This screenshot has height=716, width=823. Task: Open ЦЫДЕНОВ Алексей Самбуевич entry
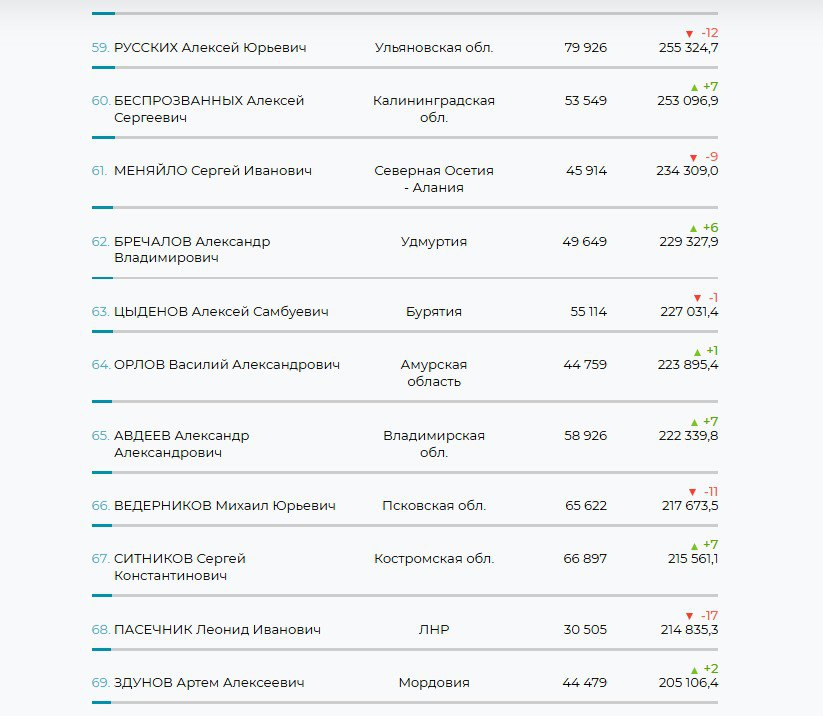pyautogui.click(x=221, y=312)
